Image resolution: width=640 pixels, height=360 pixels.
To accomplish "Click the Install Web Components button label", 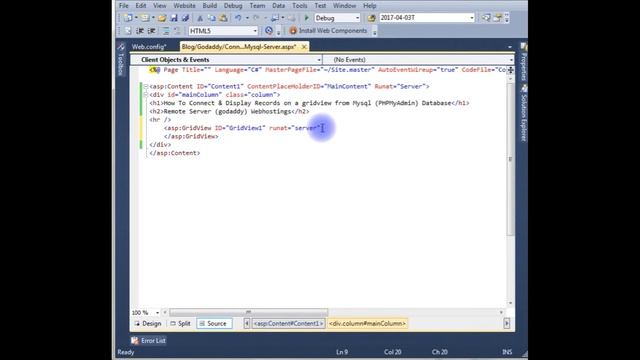I will tap(333, 31).
